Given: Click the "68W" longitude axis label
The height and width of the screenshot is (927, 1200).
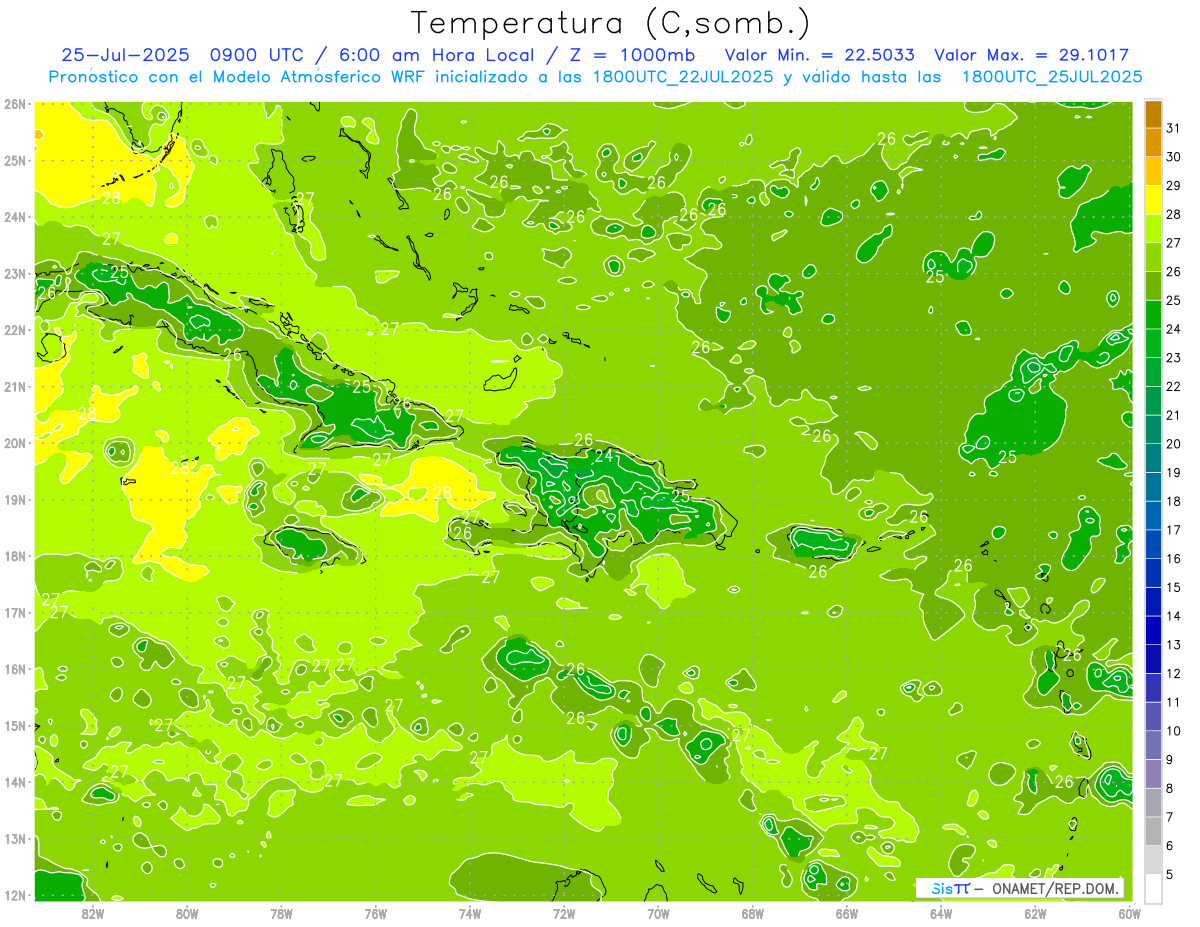Looking at the screenshot, I should [752, 913].
